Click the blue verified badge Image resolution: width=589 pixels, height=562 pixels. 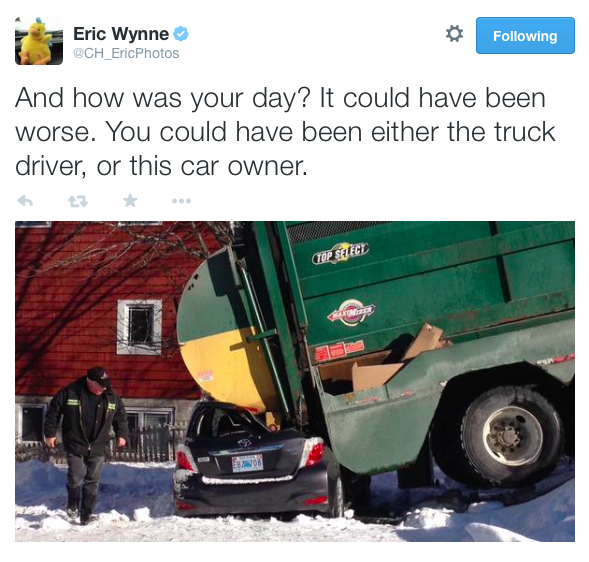click(181, 34)
